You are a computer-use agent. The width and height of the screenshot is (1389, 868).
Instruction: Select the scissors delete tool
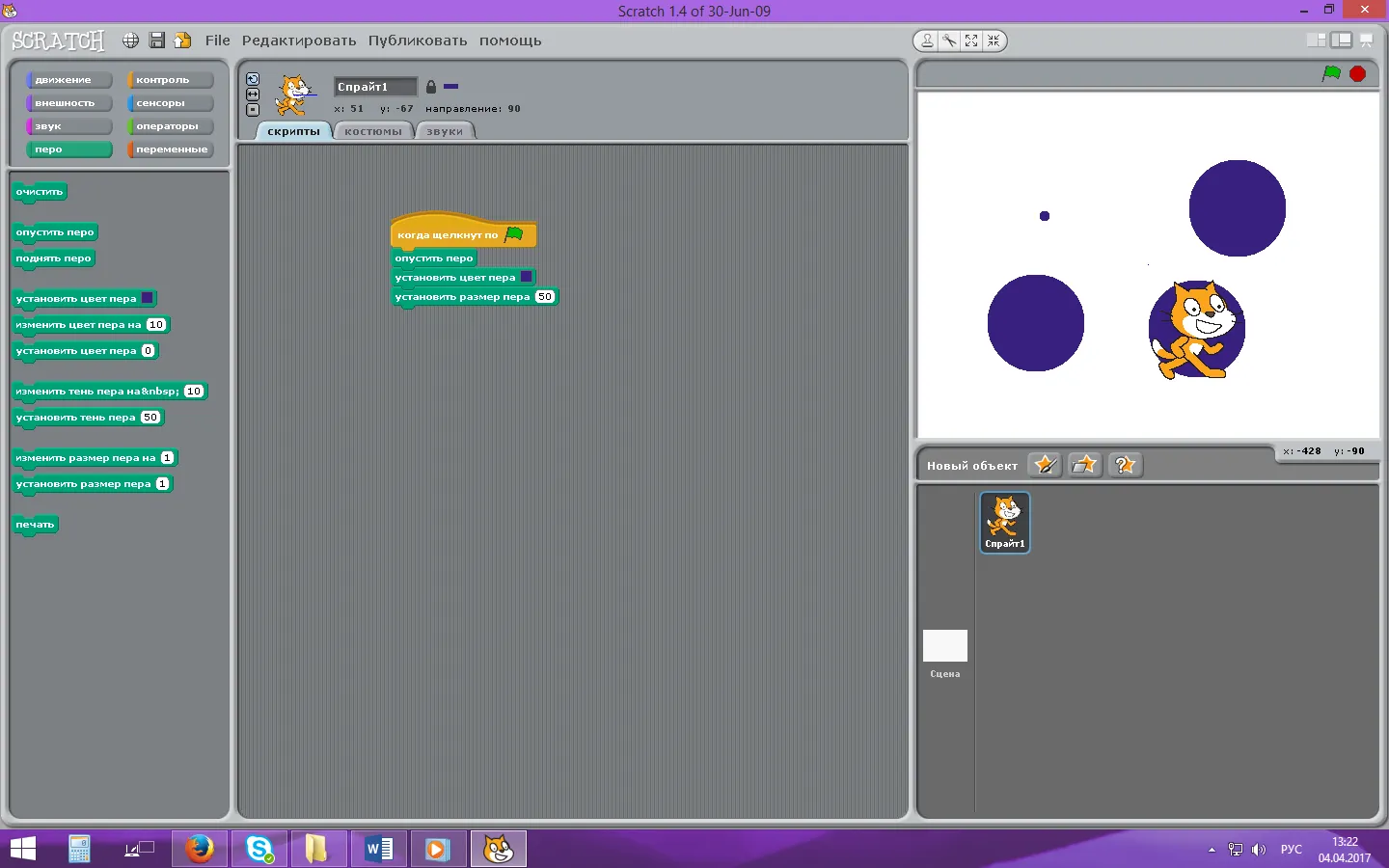pyautogui.click(x=949, y=41)
